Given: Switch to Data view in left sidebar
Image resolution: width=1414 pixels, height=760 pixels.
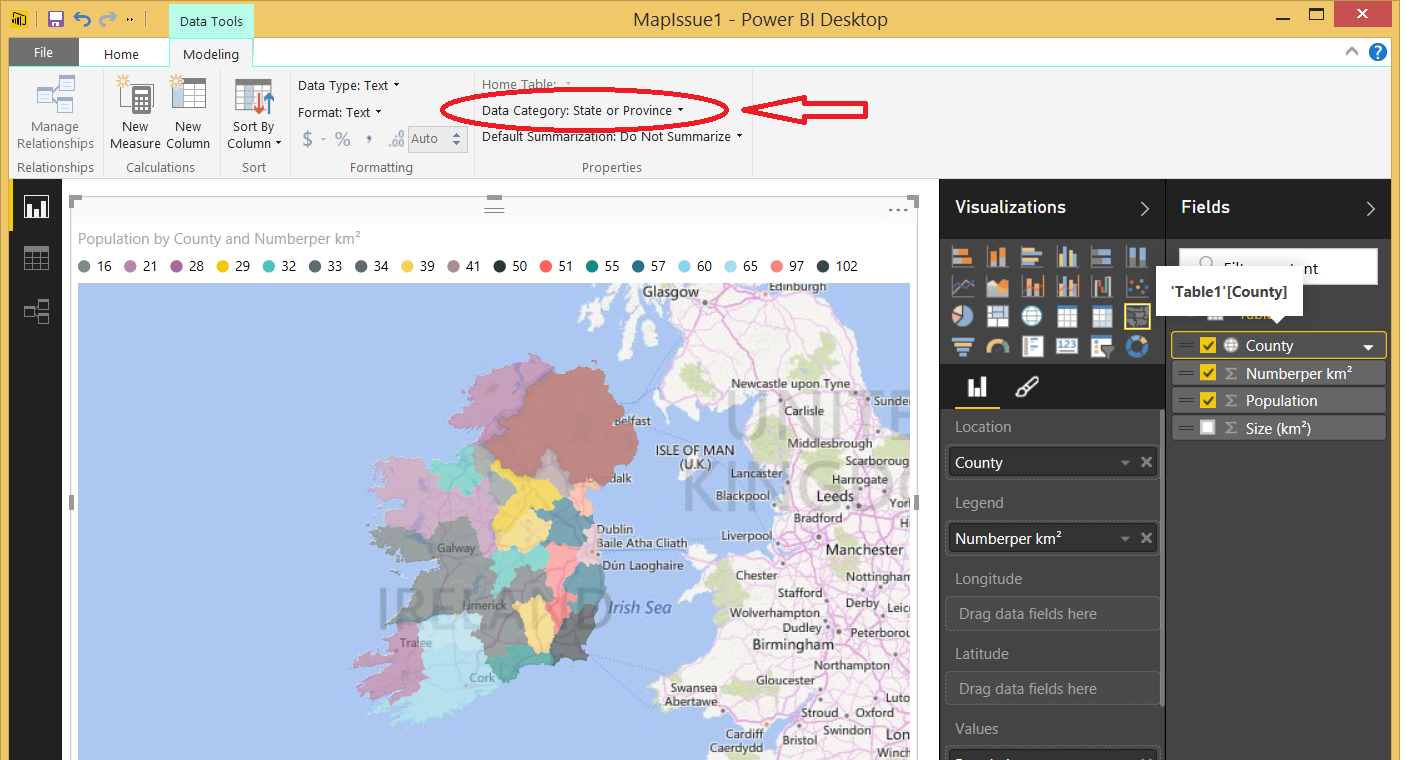Looking at the screenshot, I should pos(36,259).
